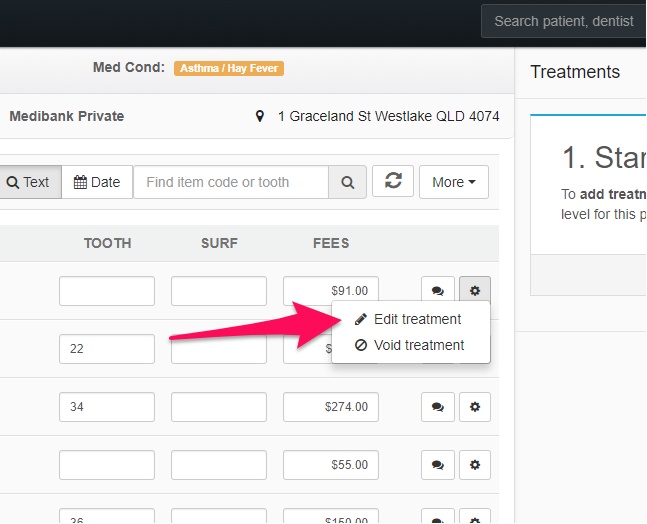Screen dimensions: 647x524
Task: Click the tooth field containing 34
Action: pyautogui.click(x=107, y=407)
